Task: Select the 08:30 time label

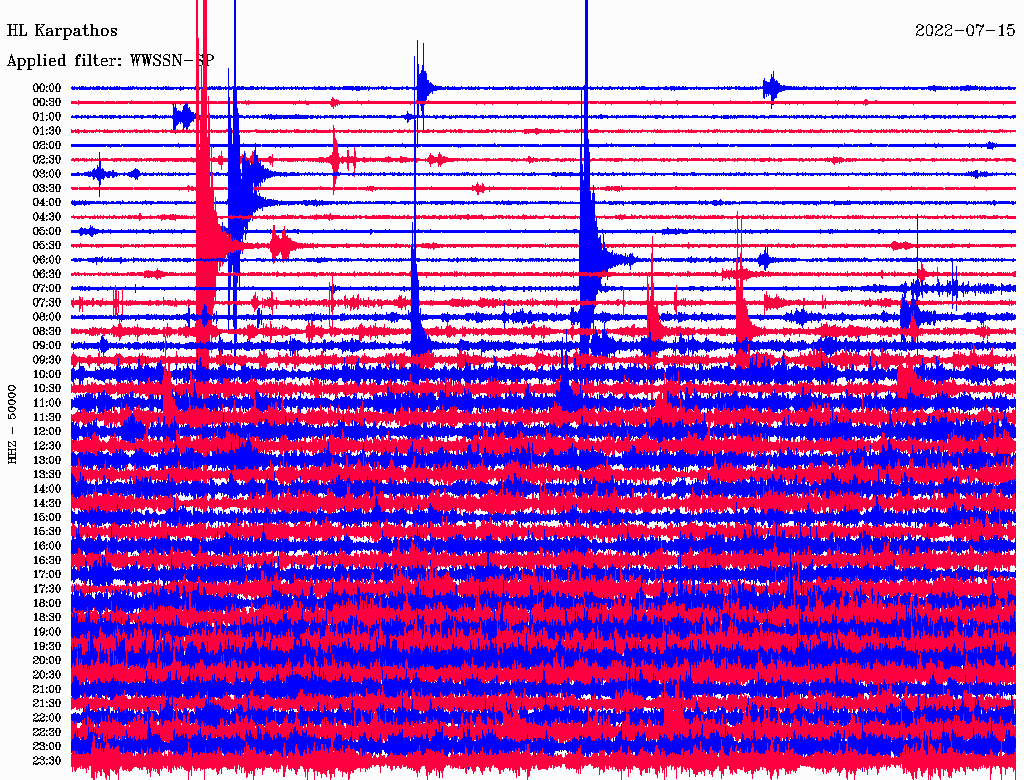Action: tap(47, 331)
